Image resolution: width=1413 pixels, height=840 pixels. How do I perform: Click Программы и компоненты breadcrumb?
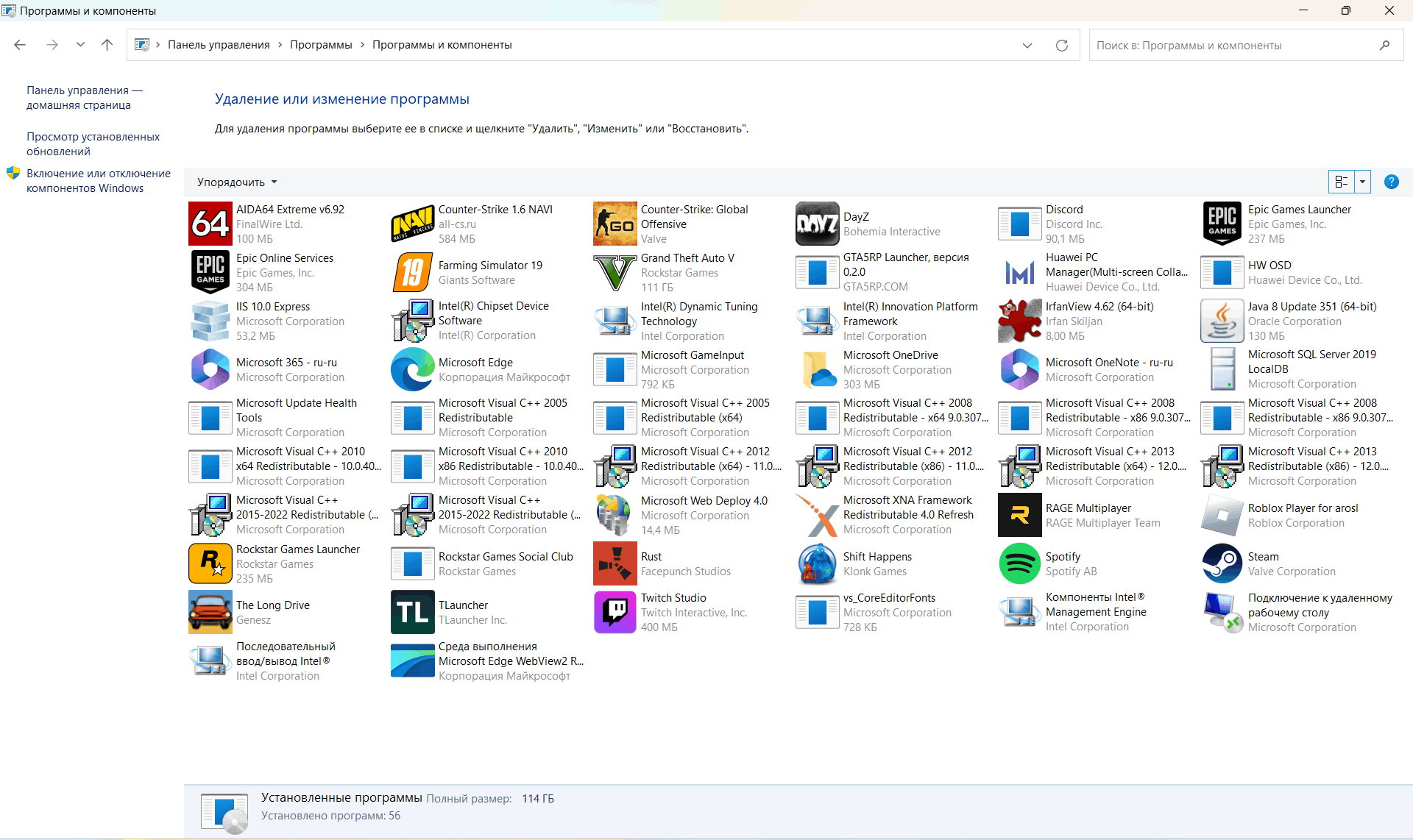(442, 45)
